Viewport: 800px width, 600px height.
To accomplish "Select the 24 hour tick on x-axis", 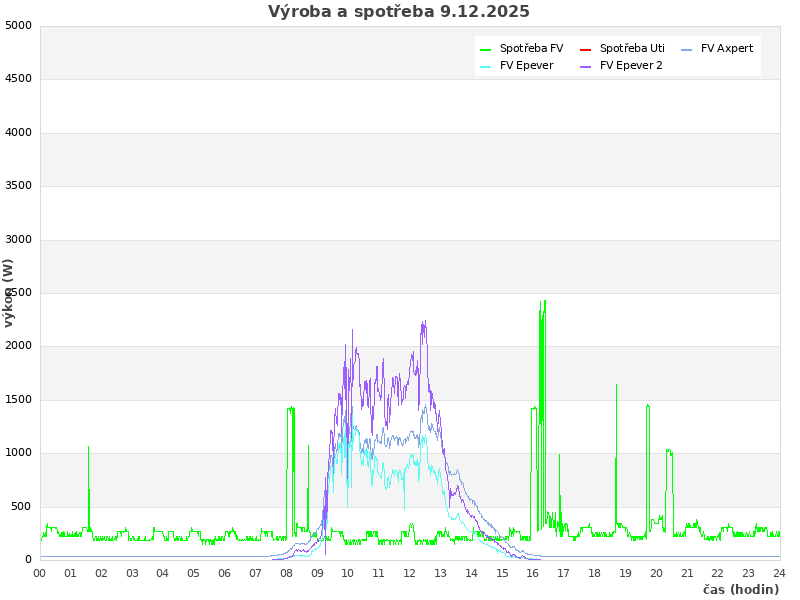I will point(779,573).
